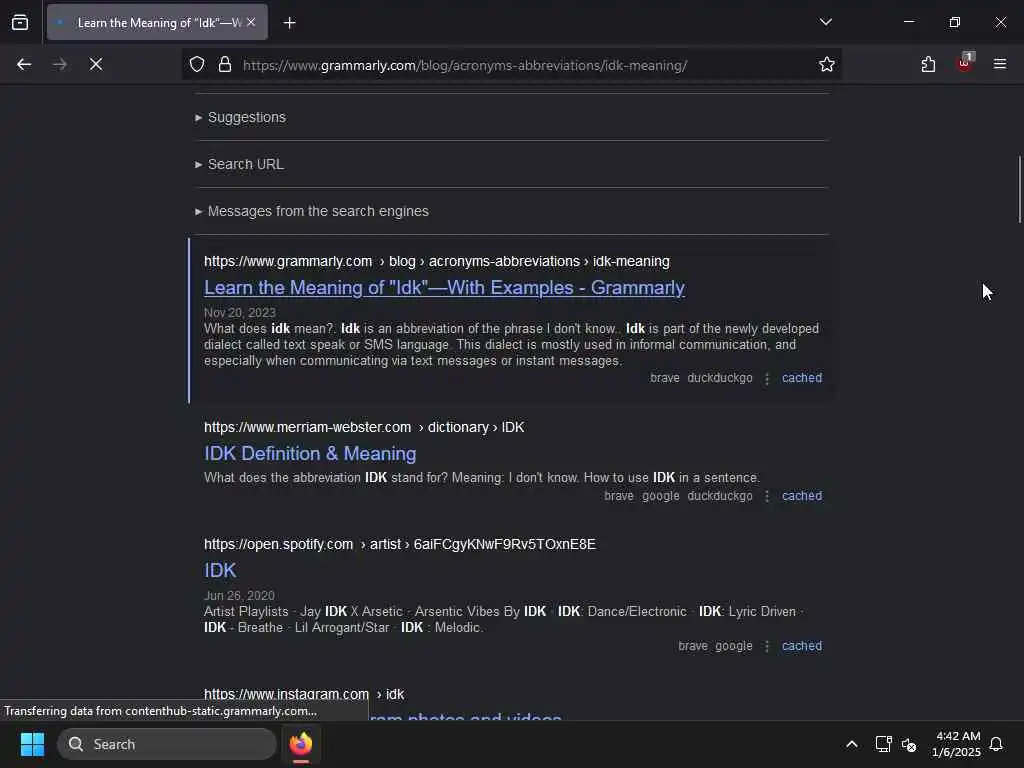Click the Nov 20, 2023 date text
Viewport: 1024px width, 768px height.
click(240, 313)
